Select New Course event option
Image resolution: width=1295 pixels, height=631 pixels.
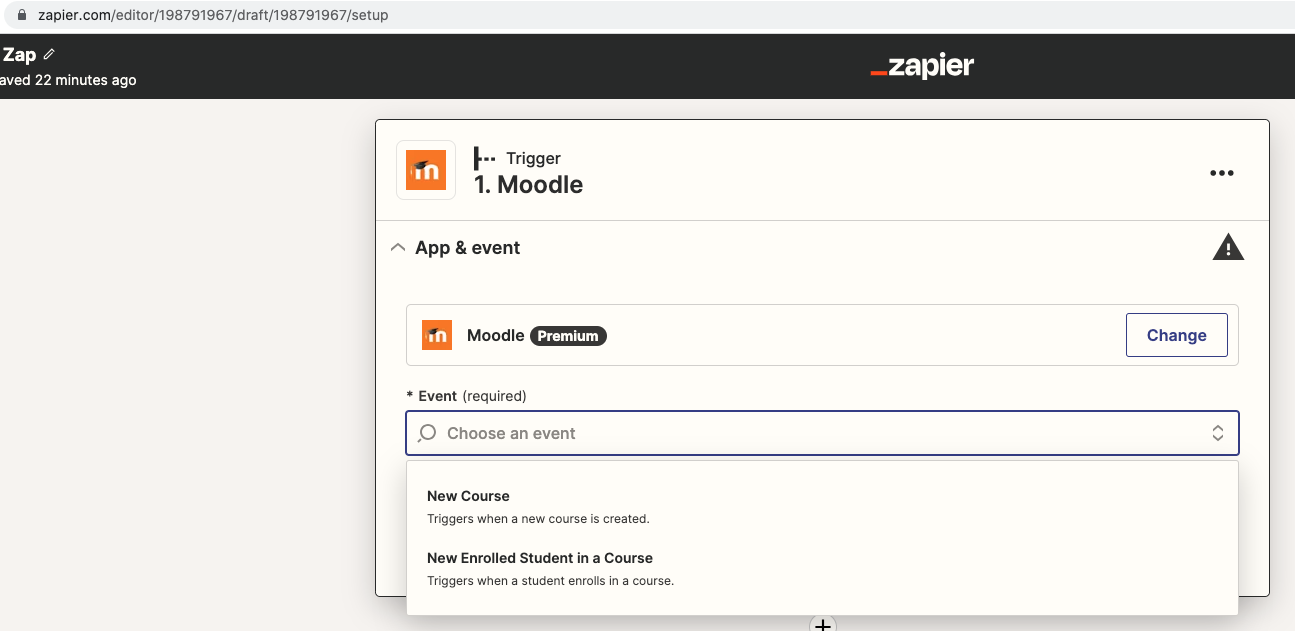click(468, 496)
